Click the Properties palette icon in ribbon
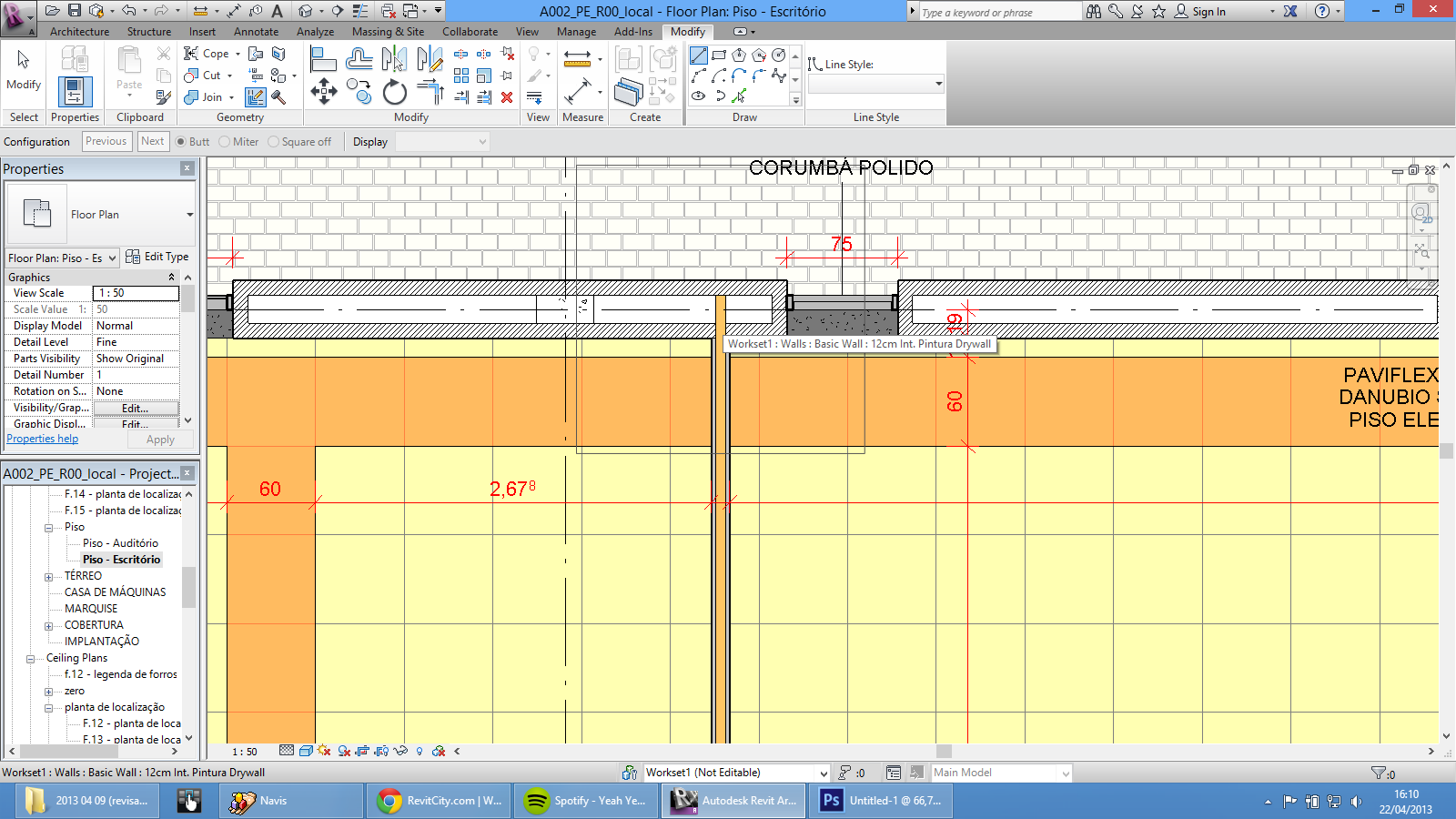1456x819 pixels. tap(75, 92)
